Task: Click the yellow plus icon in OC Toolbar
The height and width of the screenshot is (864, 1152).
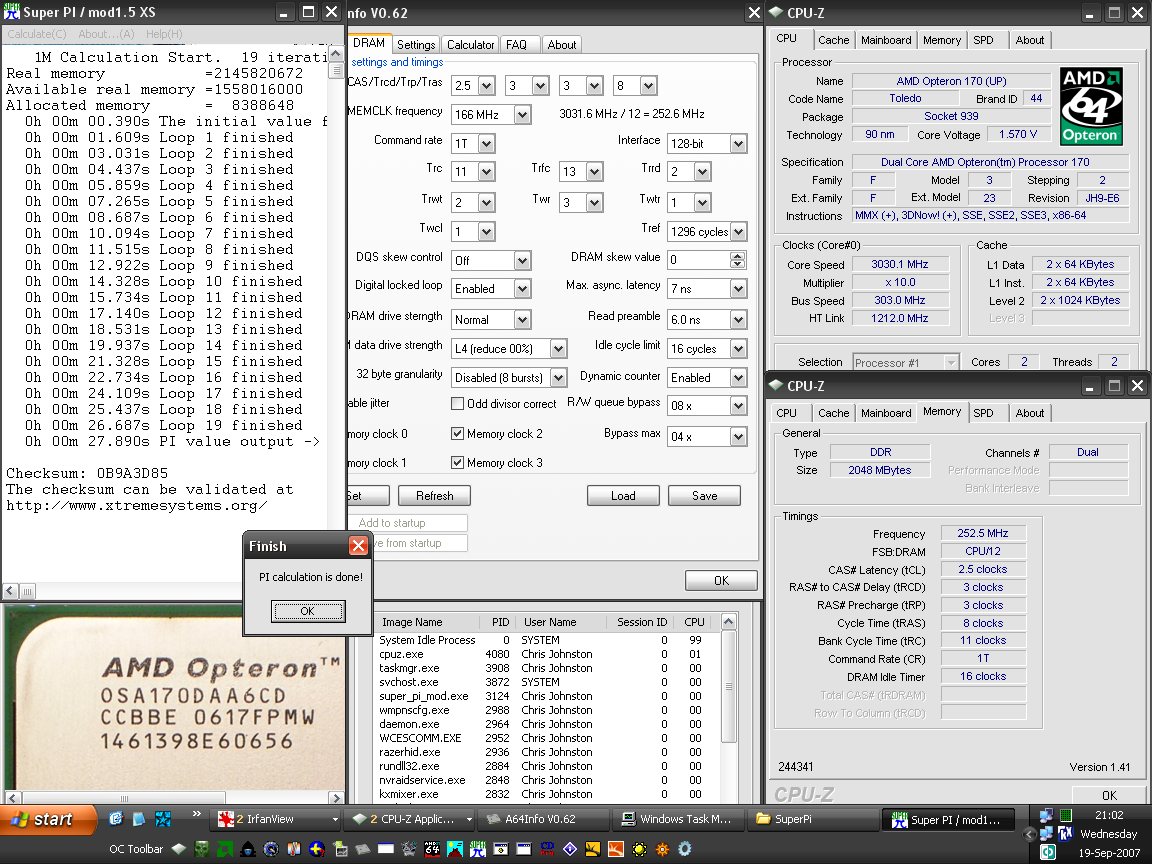Action: [317, 849]
